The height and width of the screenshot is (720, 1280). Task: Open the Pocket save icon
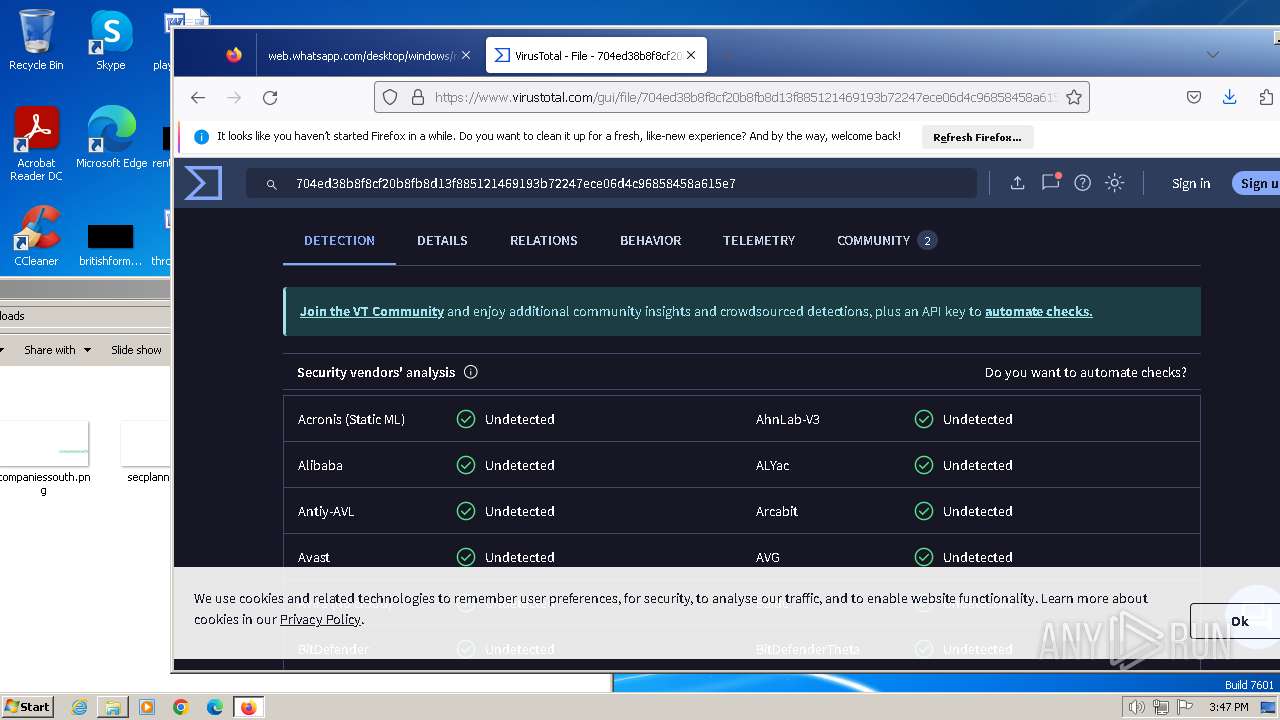[x=1194, y=97]
